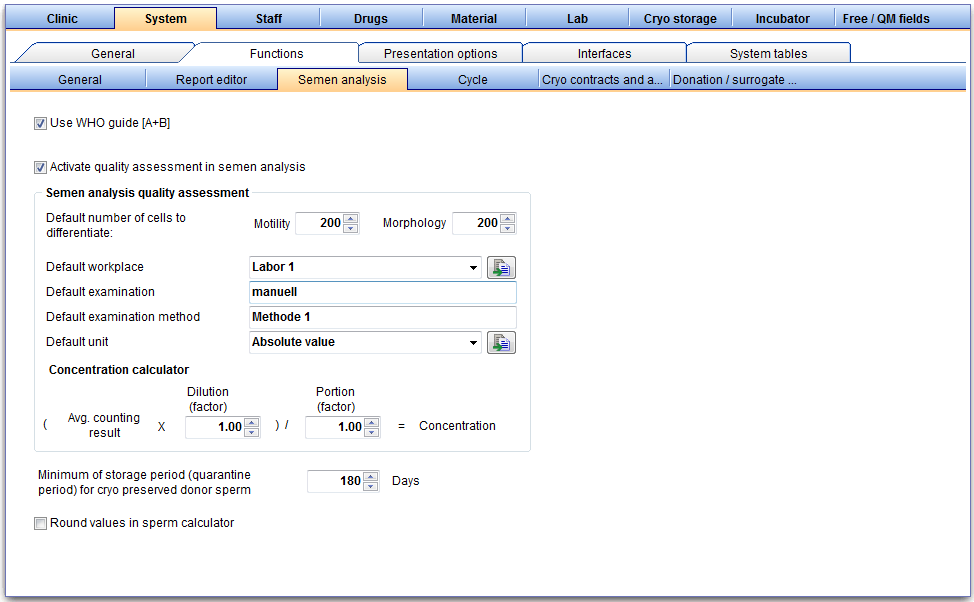
Task: Open the Donation / surrogate sub-tab
Action: click(734, 80)
